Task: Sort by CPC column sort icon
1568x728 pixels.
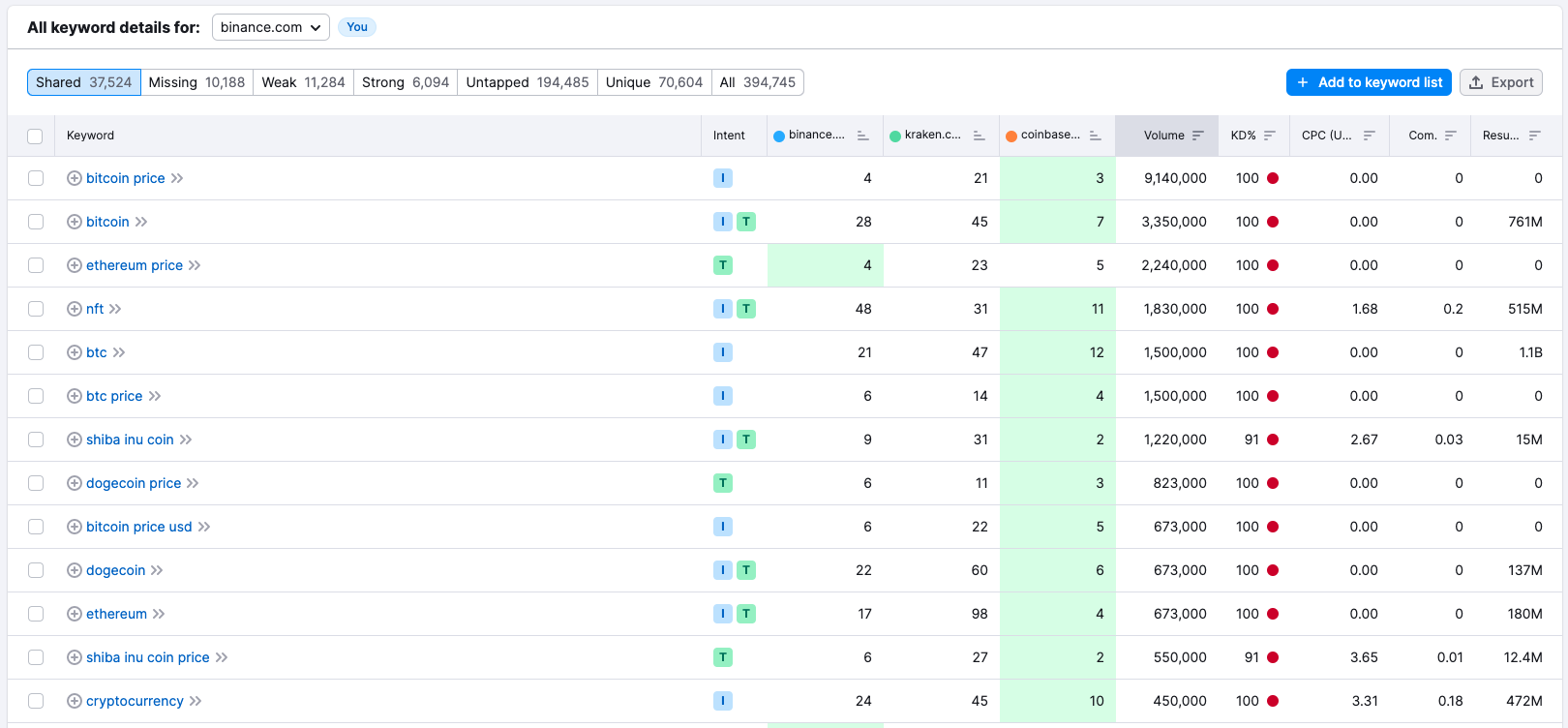Action: click(x=1370, y=136)
